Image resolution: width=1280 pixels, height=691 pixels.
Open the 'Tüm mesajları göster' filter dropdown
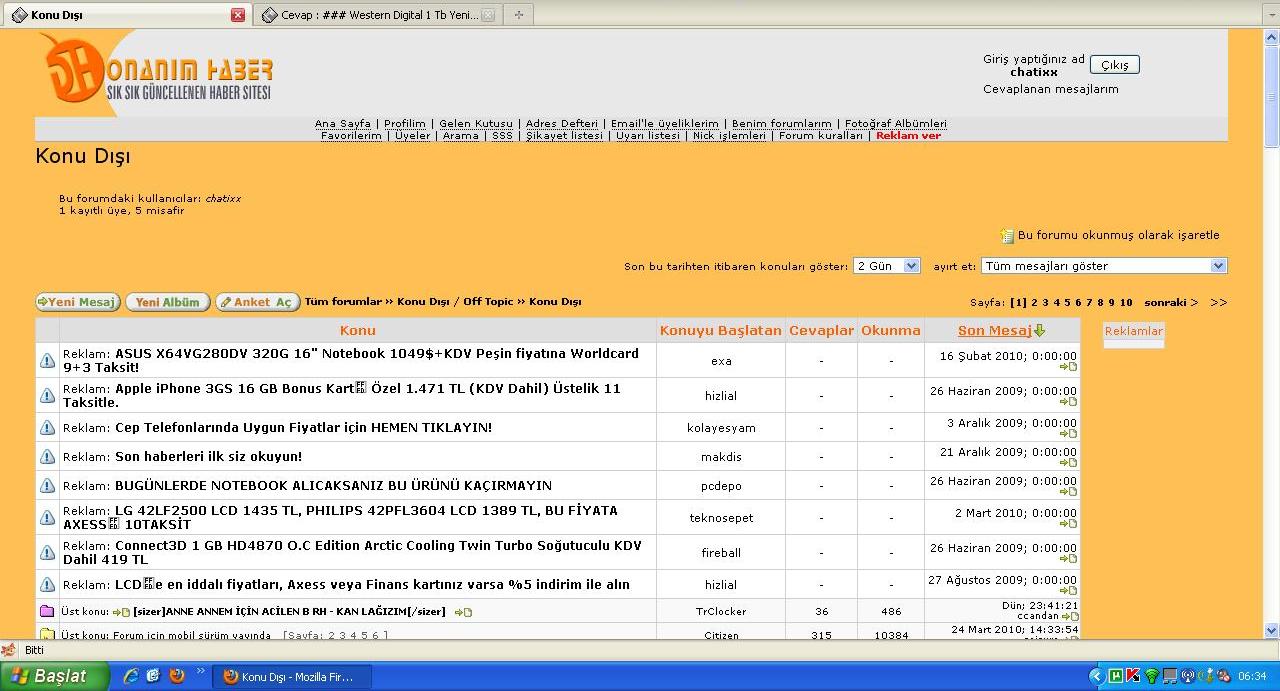(x=1104, y=266)
